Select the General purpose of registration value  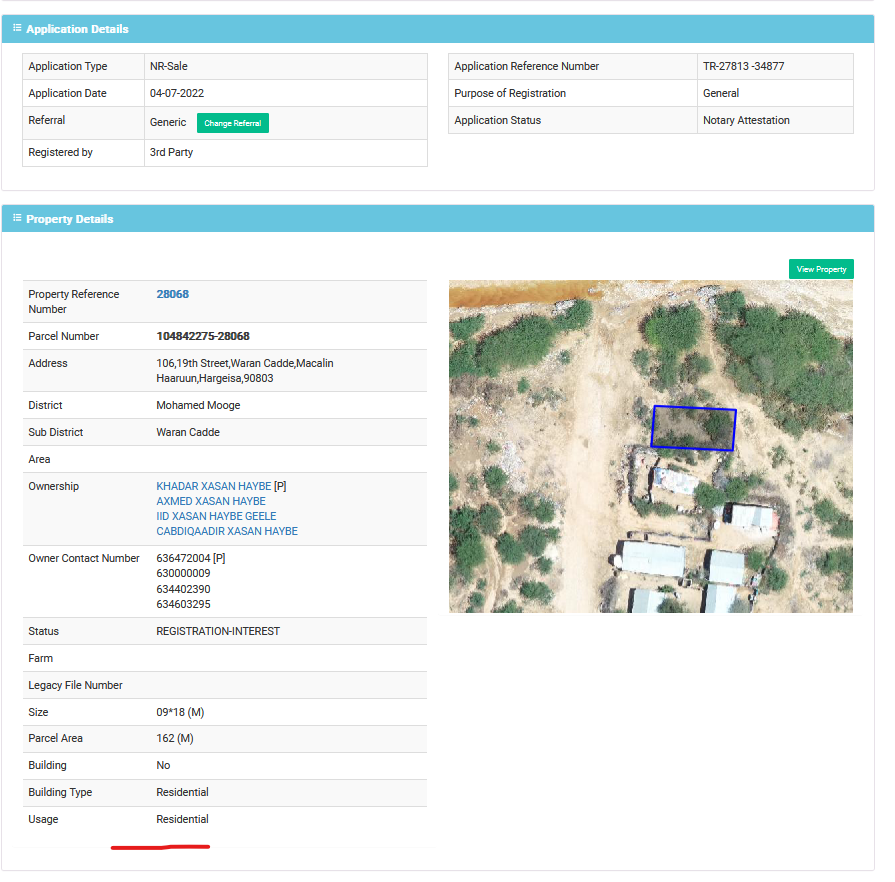(x=720, y=93)
